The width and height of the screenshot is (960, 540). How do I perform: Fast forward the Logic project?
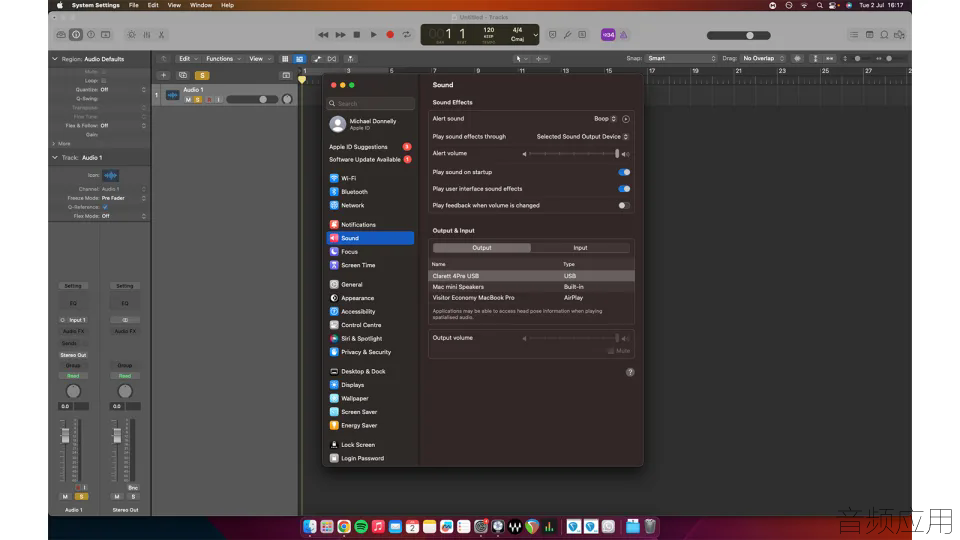tap(340, 35)
